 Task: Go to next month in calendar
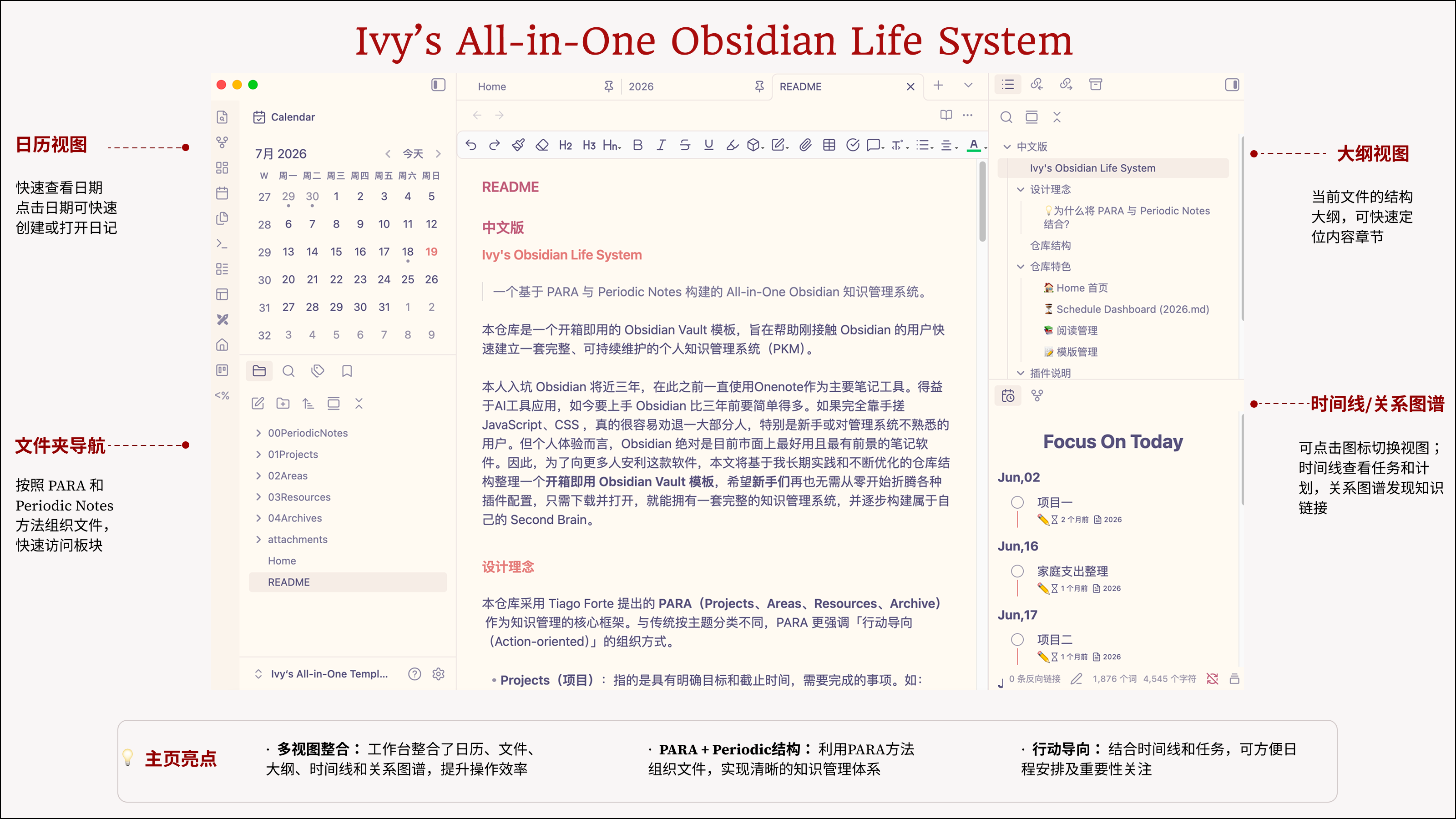(438, 154)
